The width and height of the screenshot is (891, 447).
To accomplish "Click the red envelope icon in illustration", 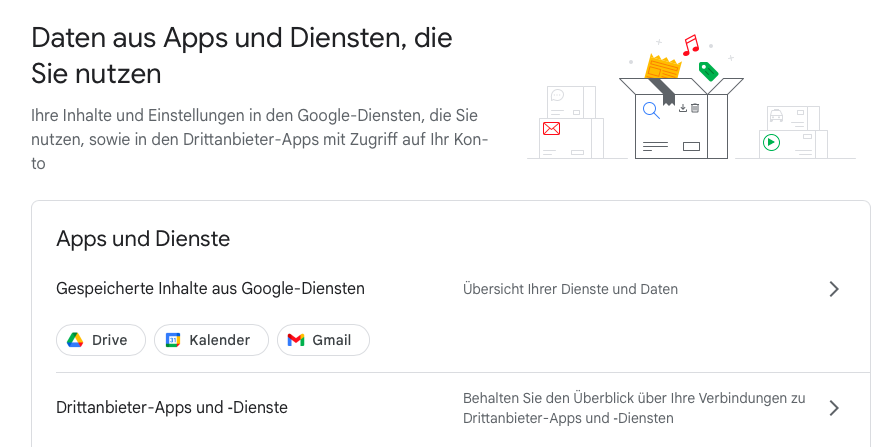I will (x=551, y=128).
